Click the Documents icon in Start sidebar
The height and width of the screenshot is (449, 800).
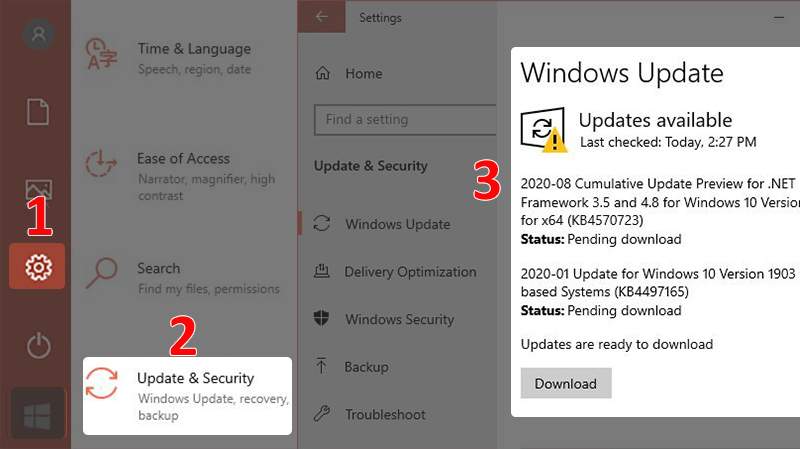point(38,111)
